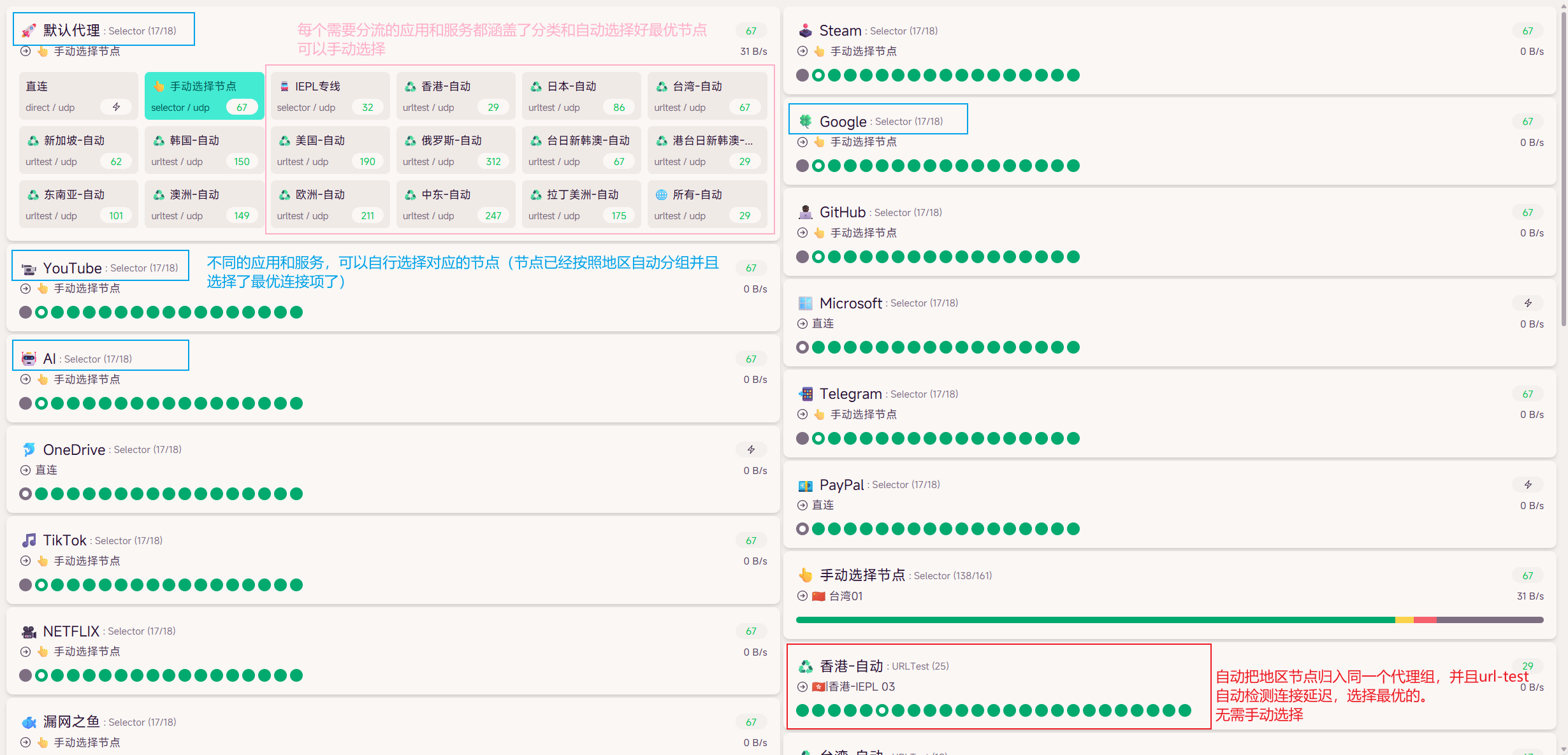Select the 直连 direct node card
1568x755 pixels.
pos(78,96)
